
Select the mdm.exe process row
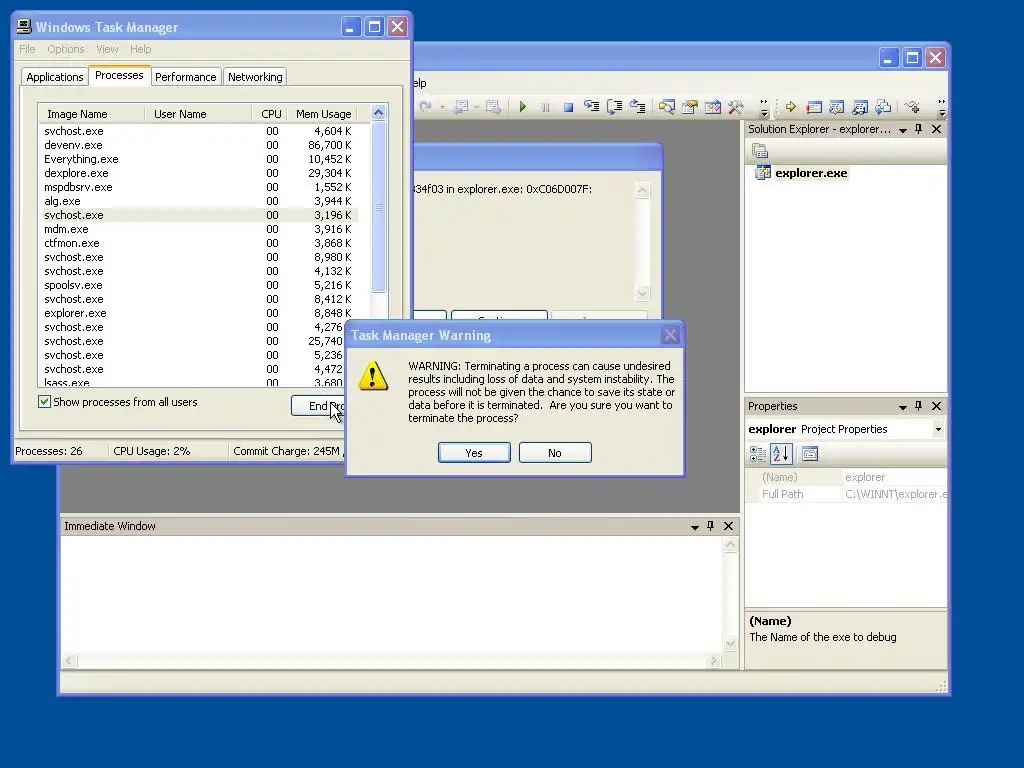(x=199, y=229)
